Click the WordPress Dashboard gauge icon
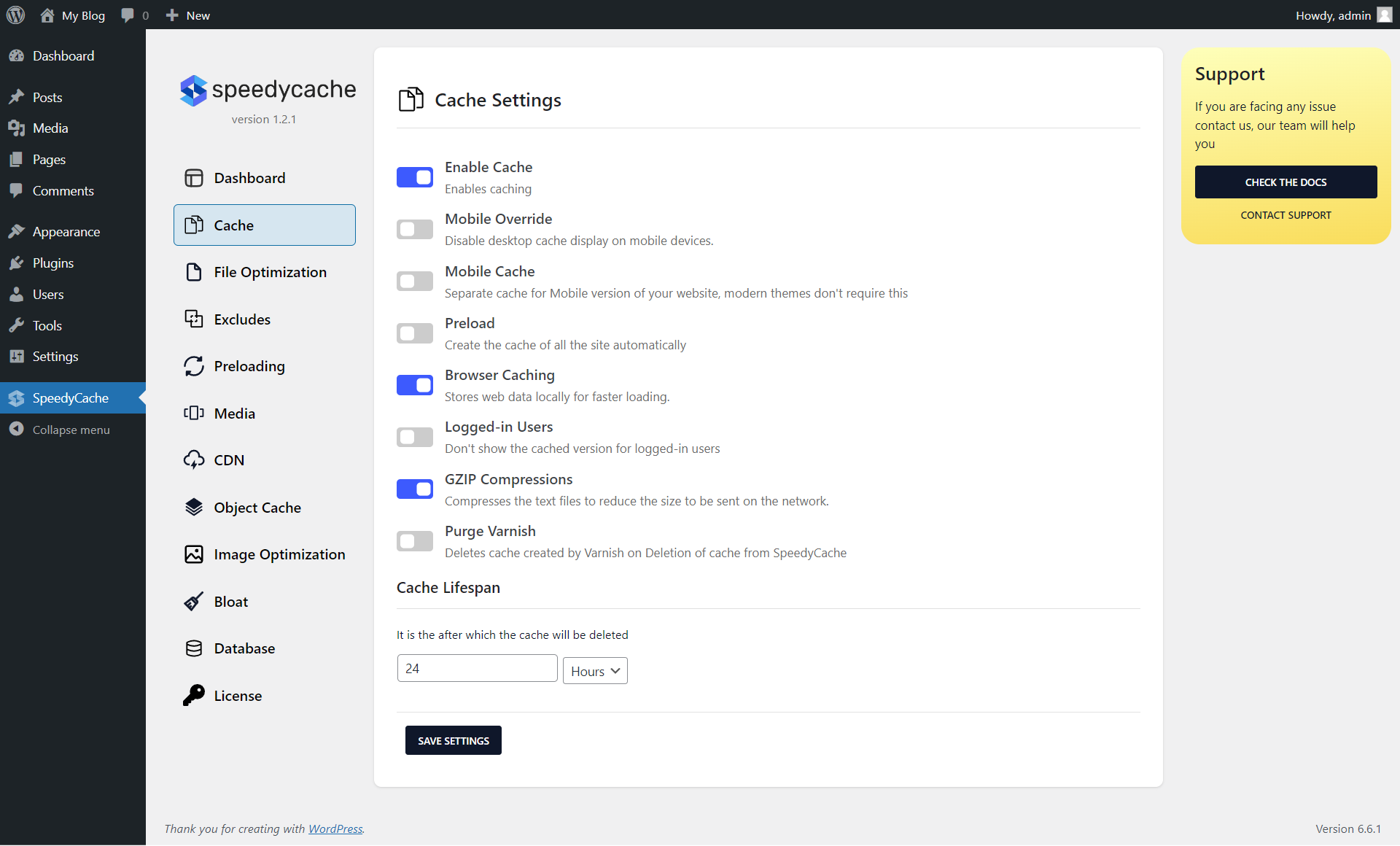This screenshot has width=1400, height=846. click(x=17, y=56)
